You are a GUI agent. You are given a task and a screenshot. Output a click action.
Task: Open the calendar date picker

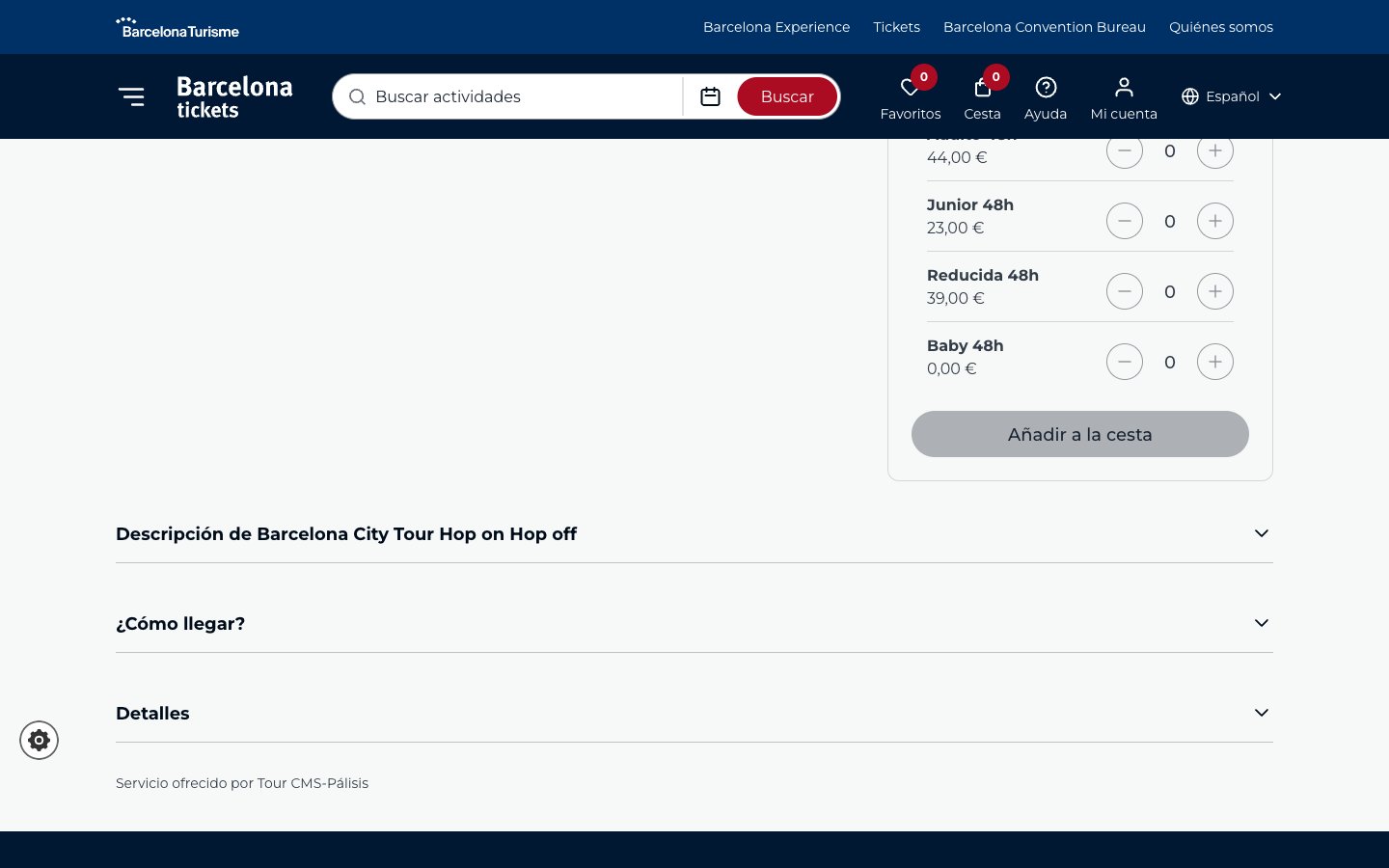(710, 96)
